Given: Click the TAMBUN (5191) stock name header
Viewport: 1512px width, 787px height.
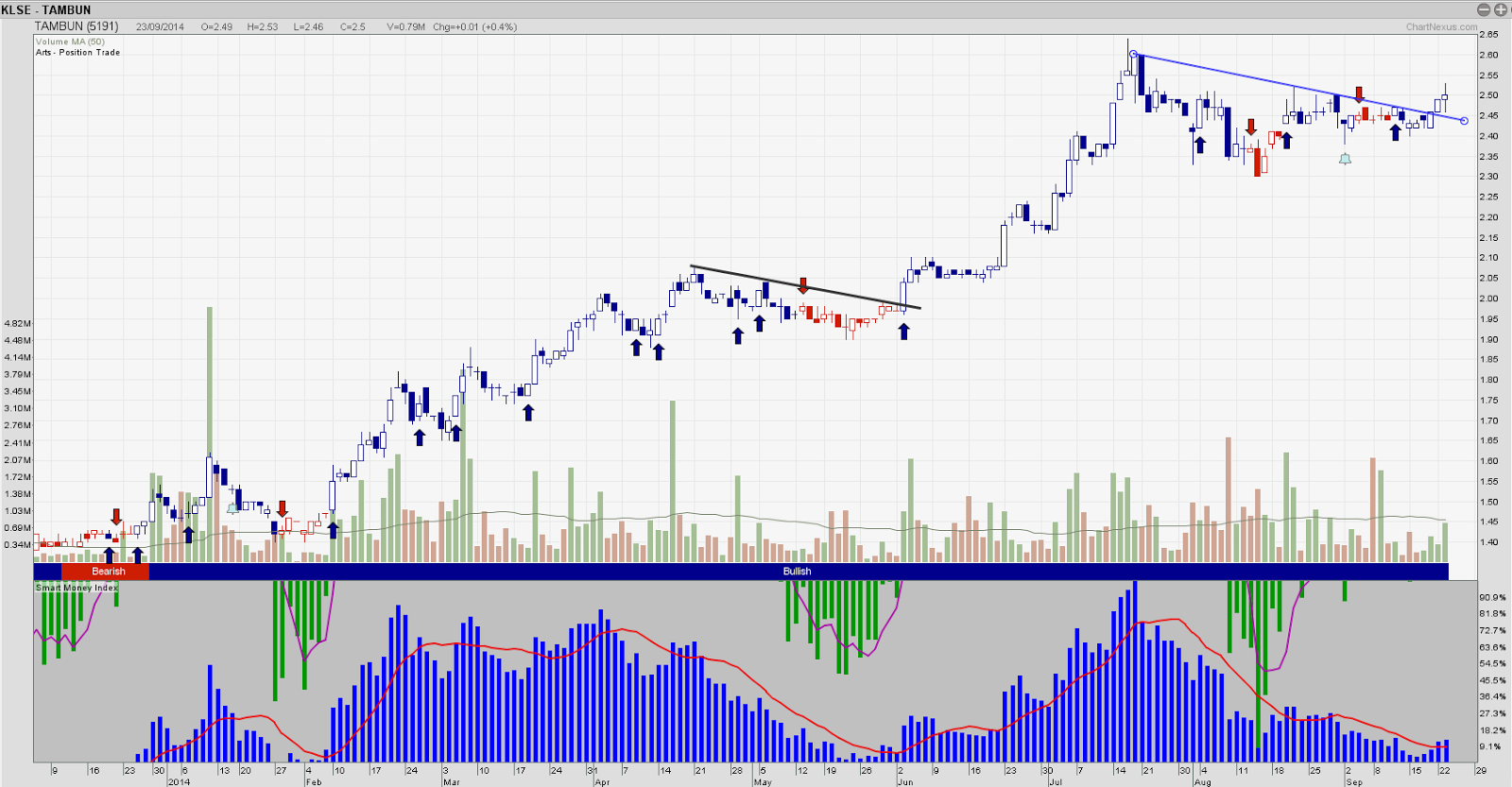Looking at the screenshot, I should pos(77,26).
